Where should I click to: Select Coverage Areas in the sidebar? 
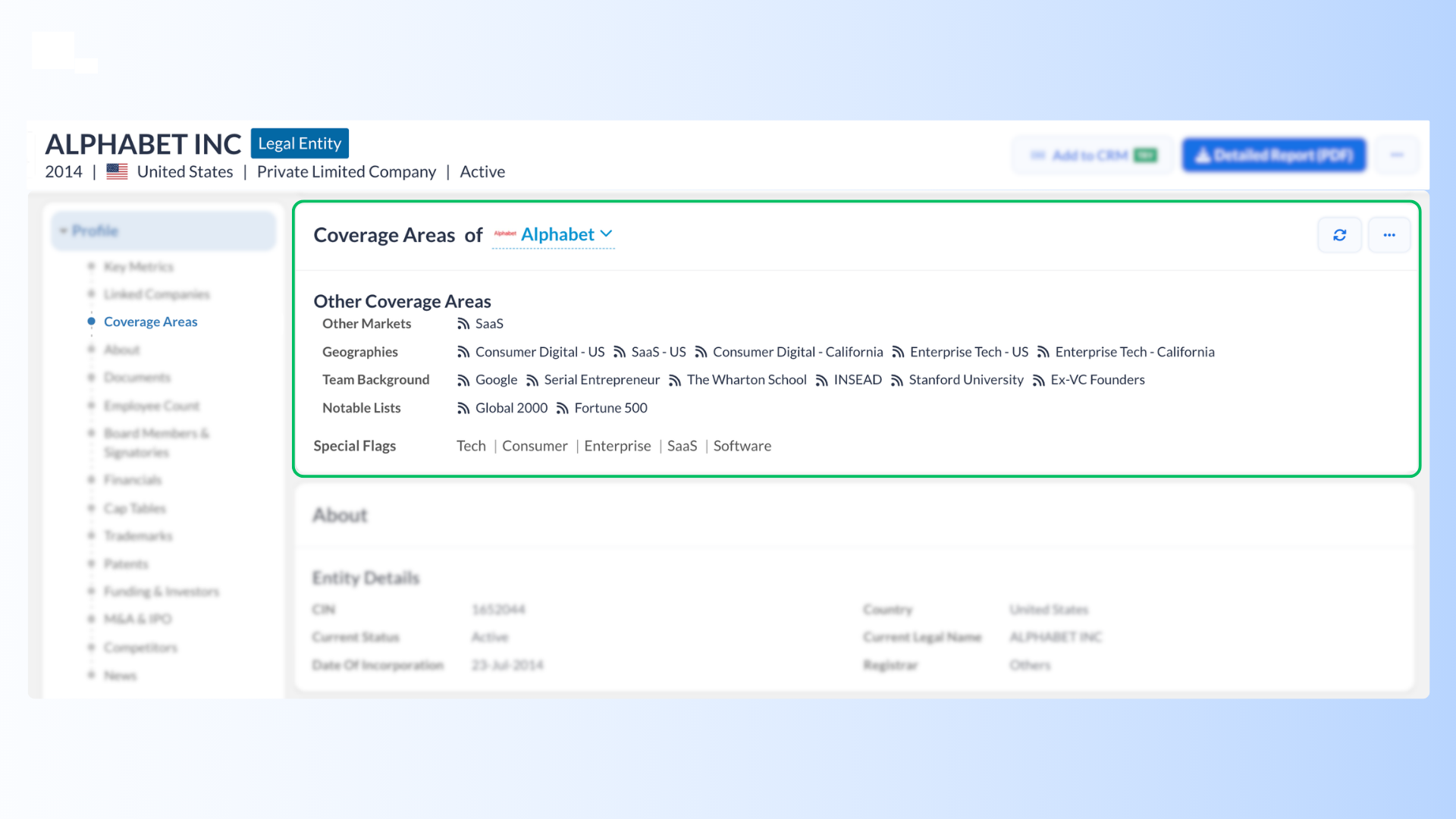[151, 322]
